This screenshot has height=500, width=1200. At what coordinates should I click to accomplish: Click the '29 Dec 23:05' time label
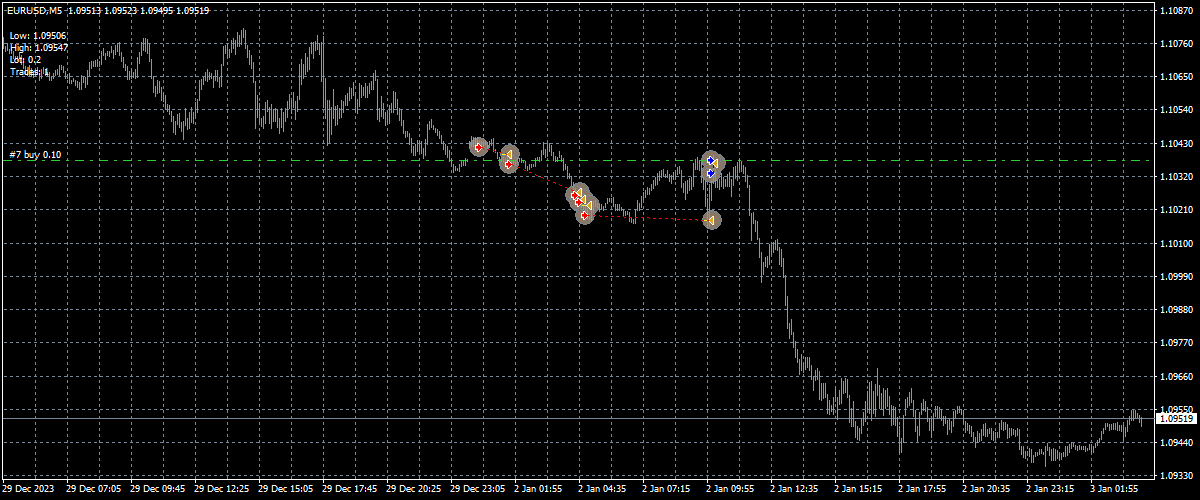(477, 490)
